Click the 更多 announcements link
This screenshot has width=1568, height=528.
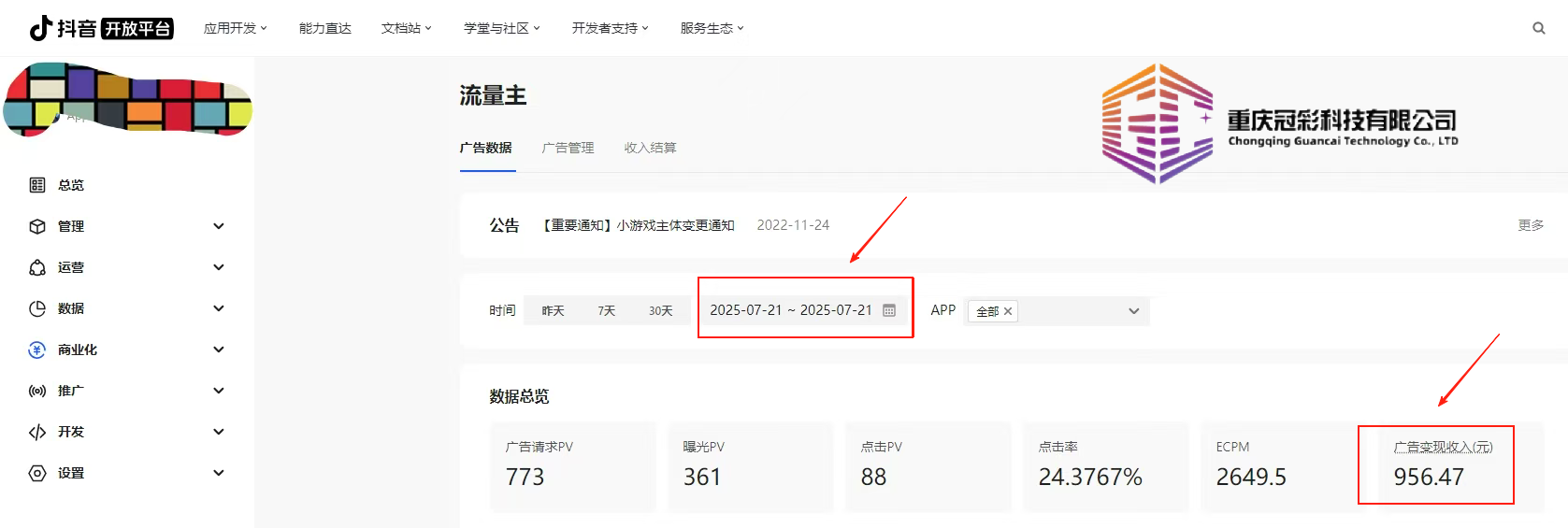pyautogui.click(x=1532, y=225)
